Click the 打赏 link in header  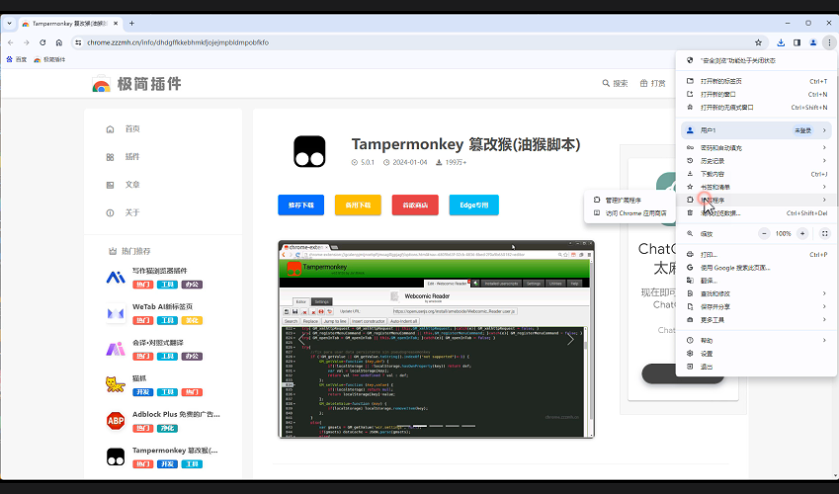tap(653, 83)
